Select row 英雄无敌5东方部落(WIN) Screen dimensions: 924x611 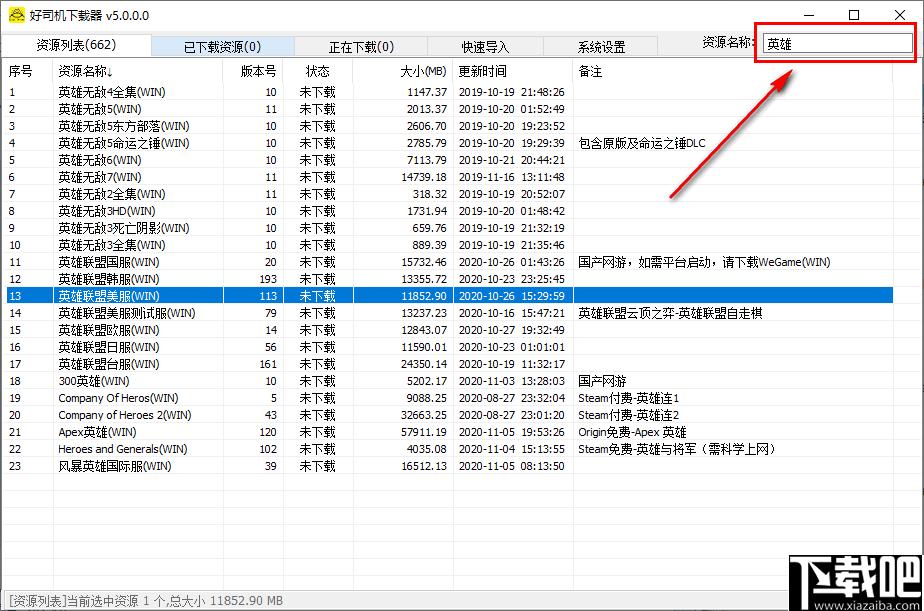(450, 126)
